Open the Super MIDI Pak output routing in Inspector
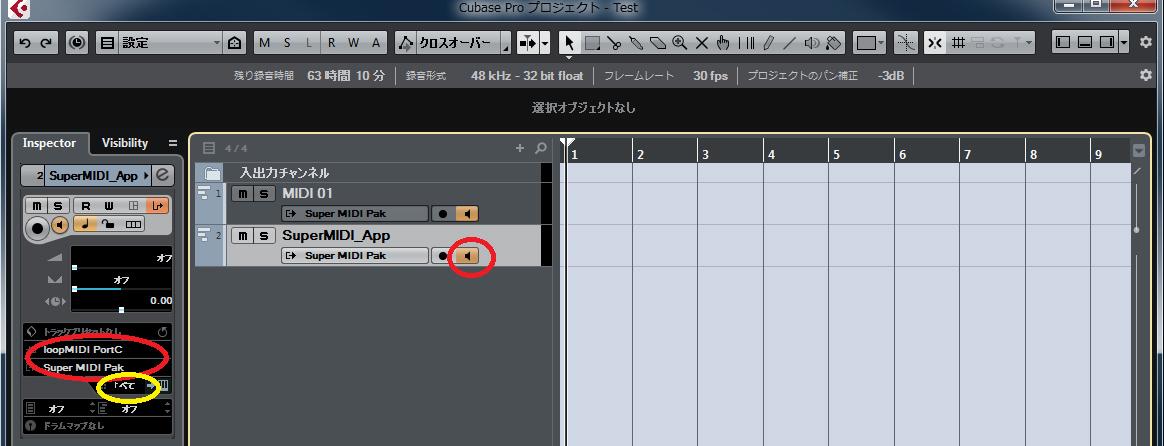 coord(97,367)
